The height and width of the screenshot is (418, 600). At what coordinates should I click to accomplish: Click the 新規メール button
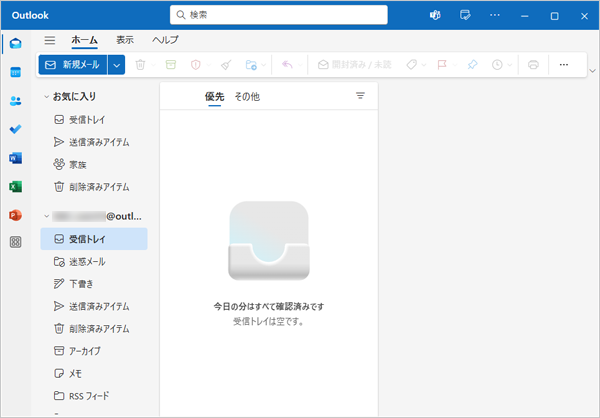click(x=73, y=65)
